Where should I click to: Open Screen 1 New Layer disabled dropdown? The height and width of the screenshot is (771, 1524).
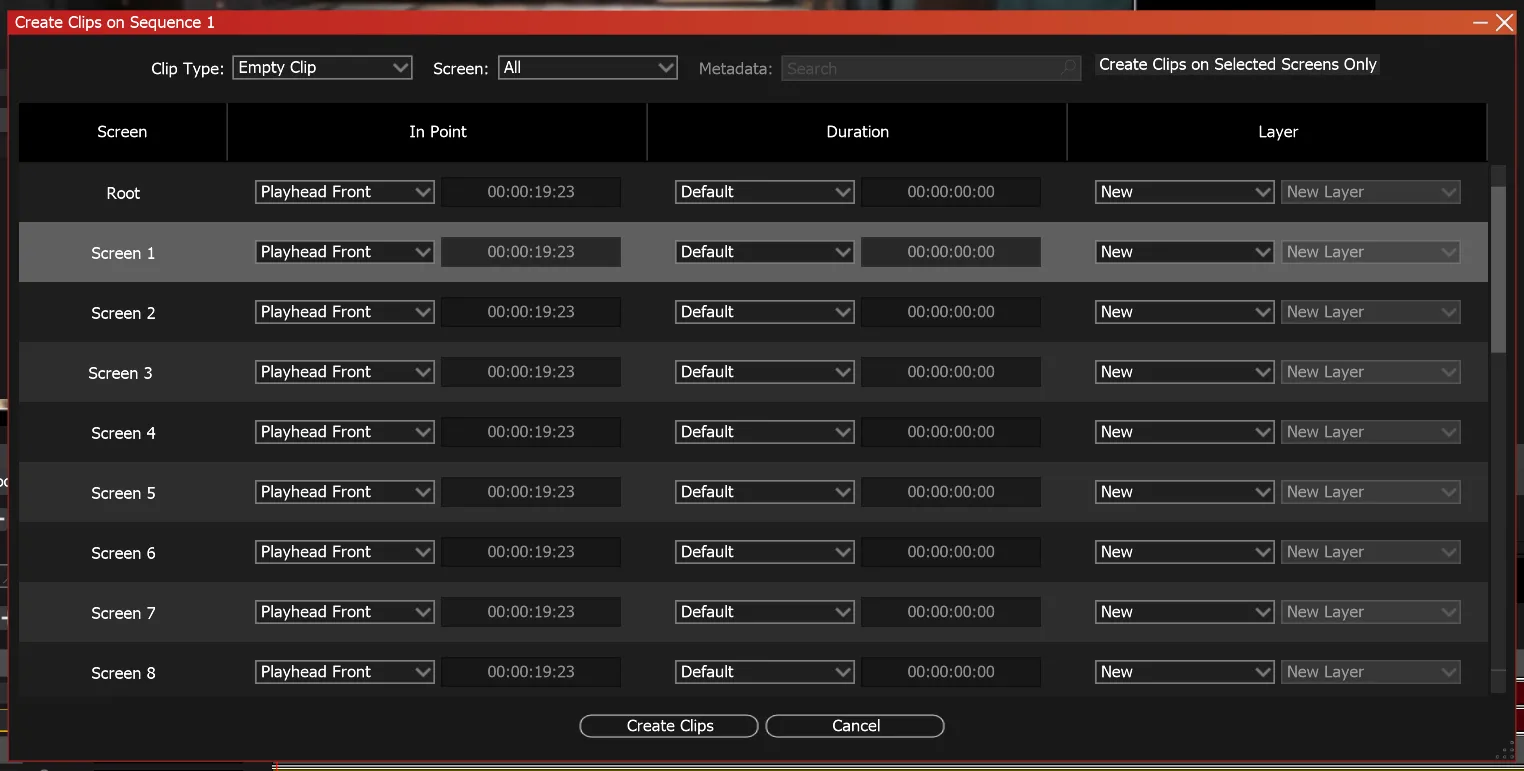click(x=1371, y=252)
